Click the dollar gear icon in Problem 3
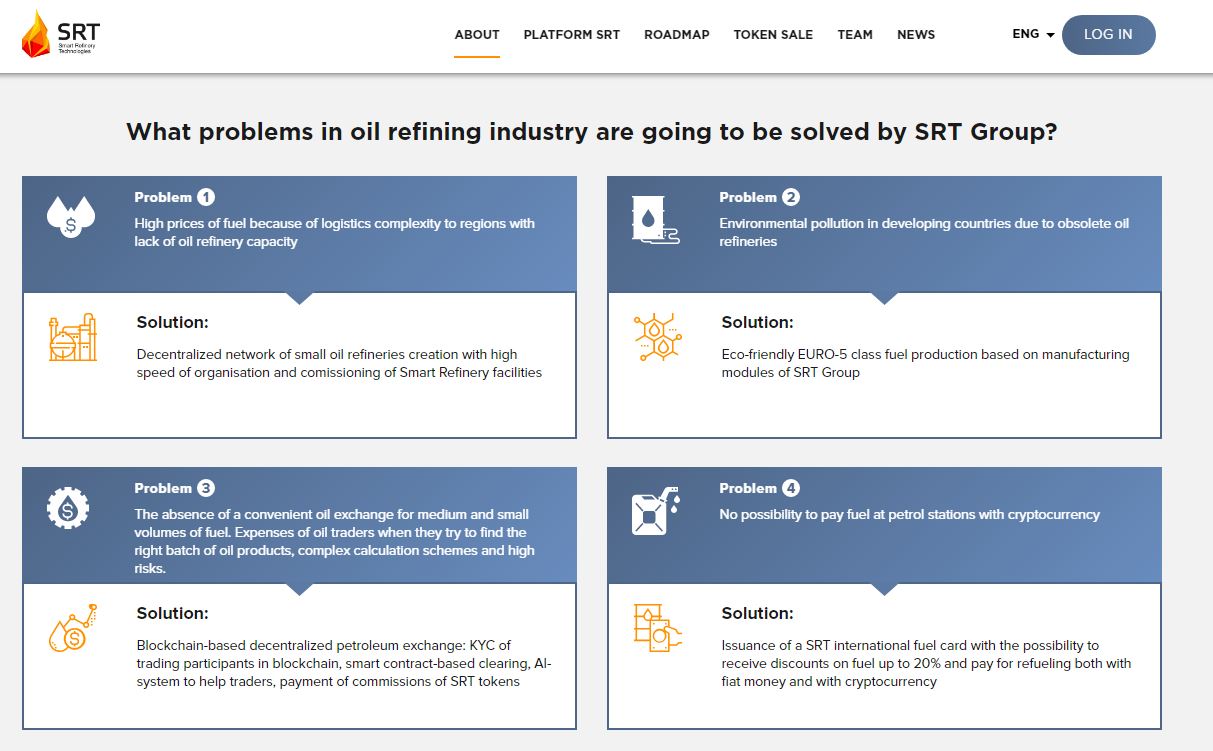 pos(69,510)
